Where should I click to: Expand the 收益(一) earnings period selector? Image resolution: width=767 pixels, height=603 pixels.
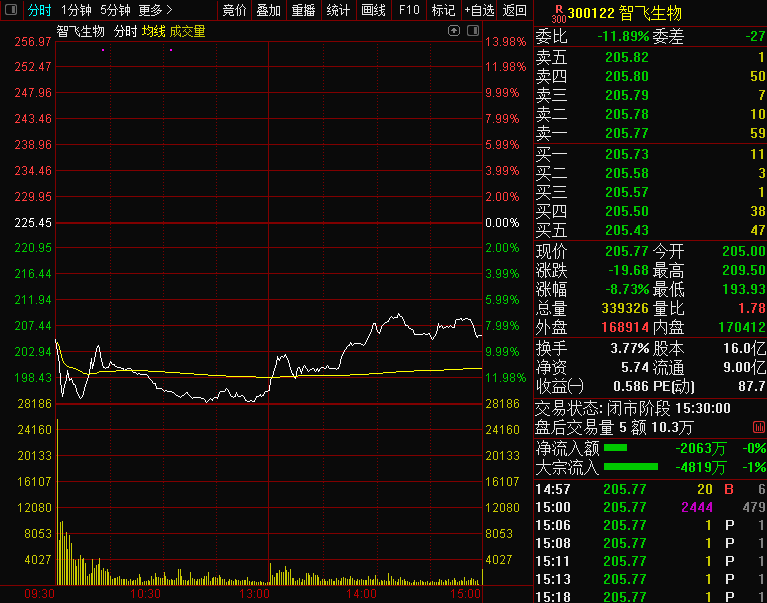[x=560, y=386]
